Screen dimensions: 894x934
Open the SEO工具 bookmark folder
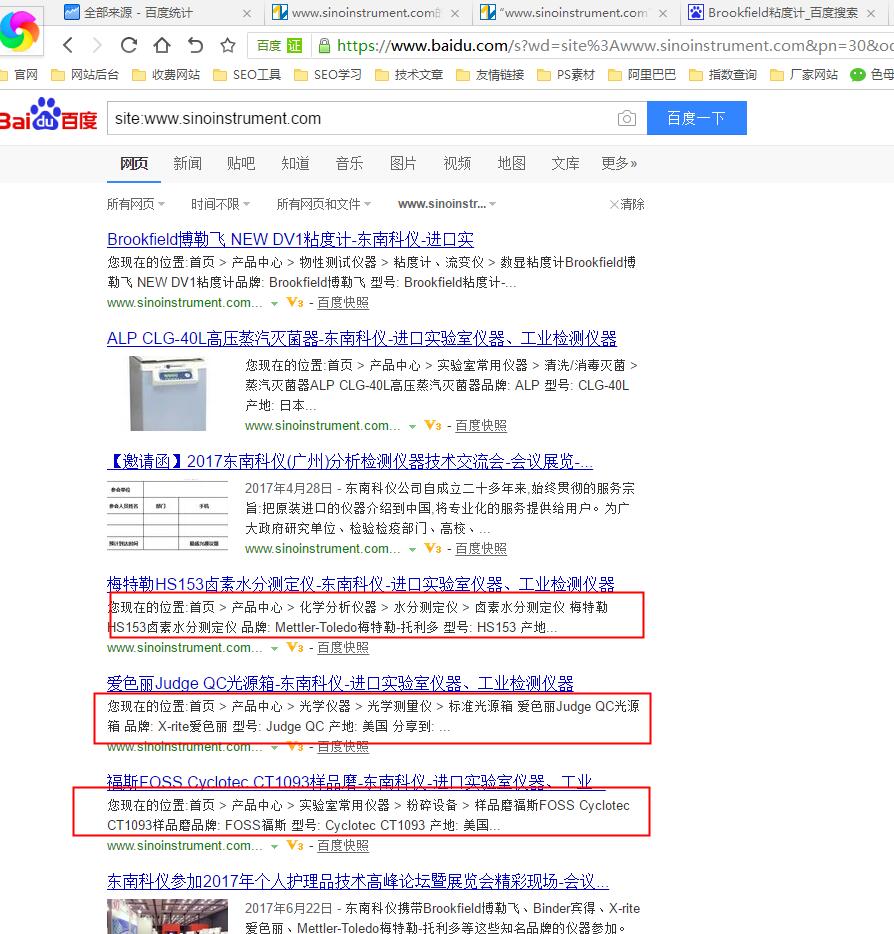[x=247, y=74]
